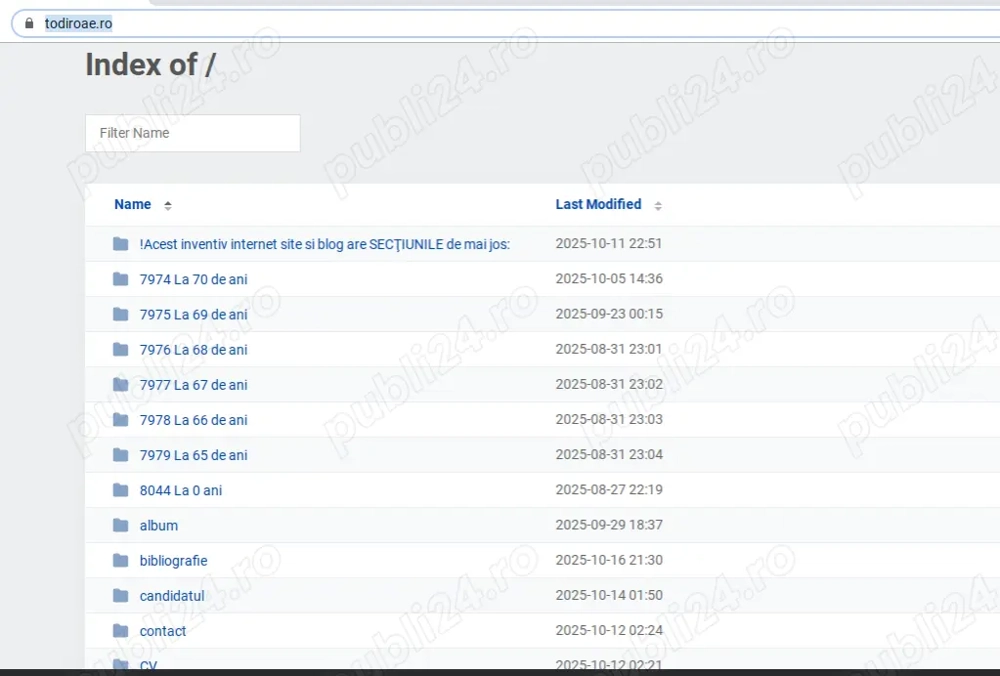Toggle sort order on Last Modified arrows

(x=657, y=204)
